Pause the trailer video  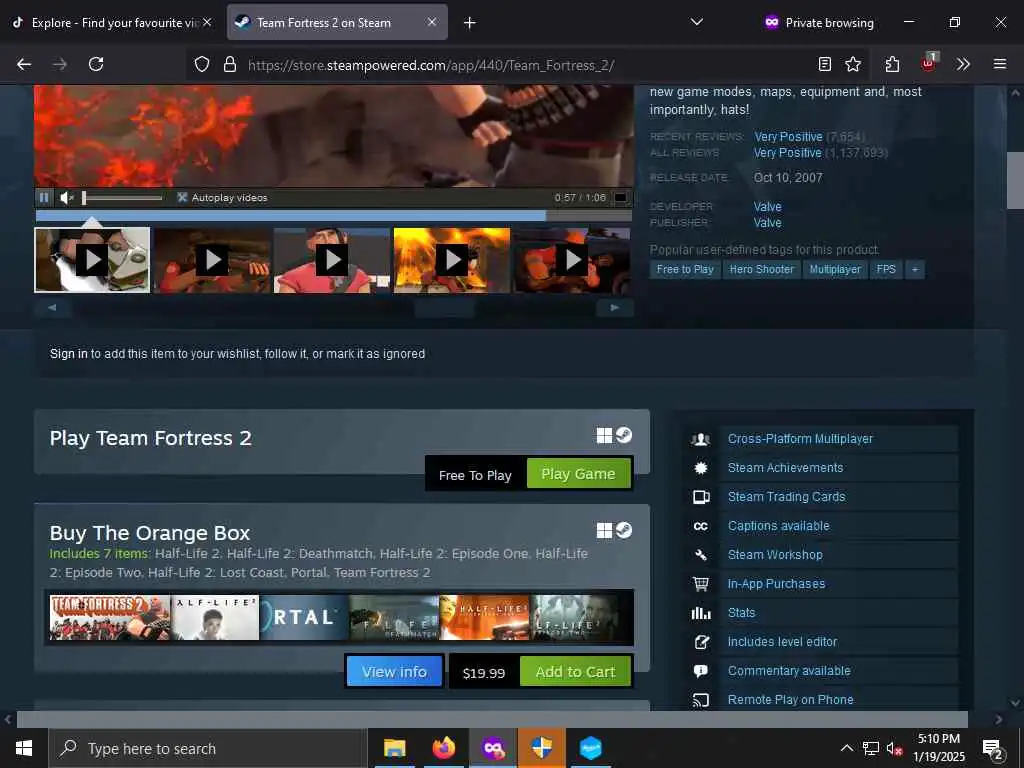coord(44,197)
